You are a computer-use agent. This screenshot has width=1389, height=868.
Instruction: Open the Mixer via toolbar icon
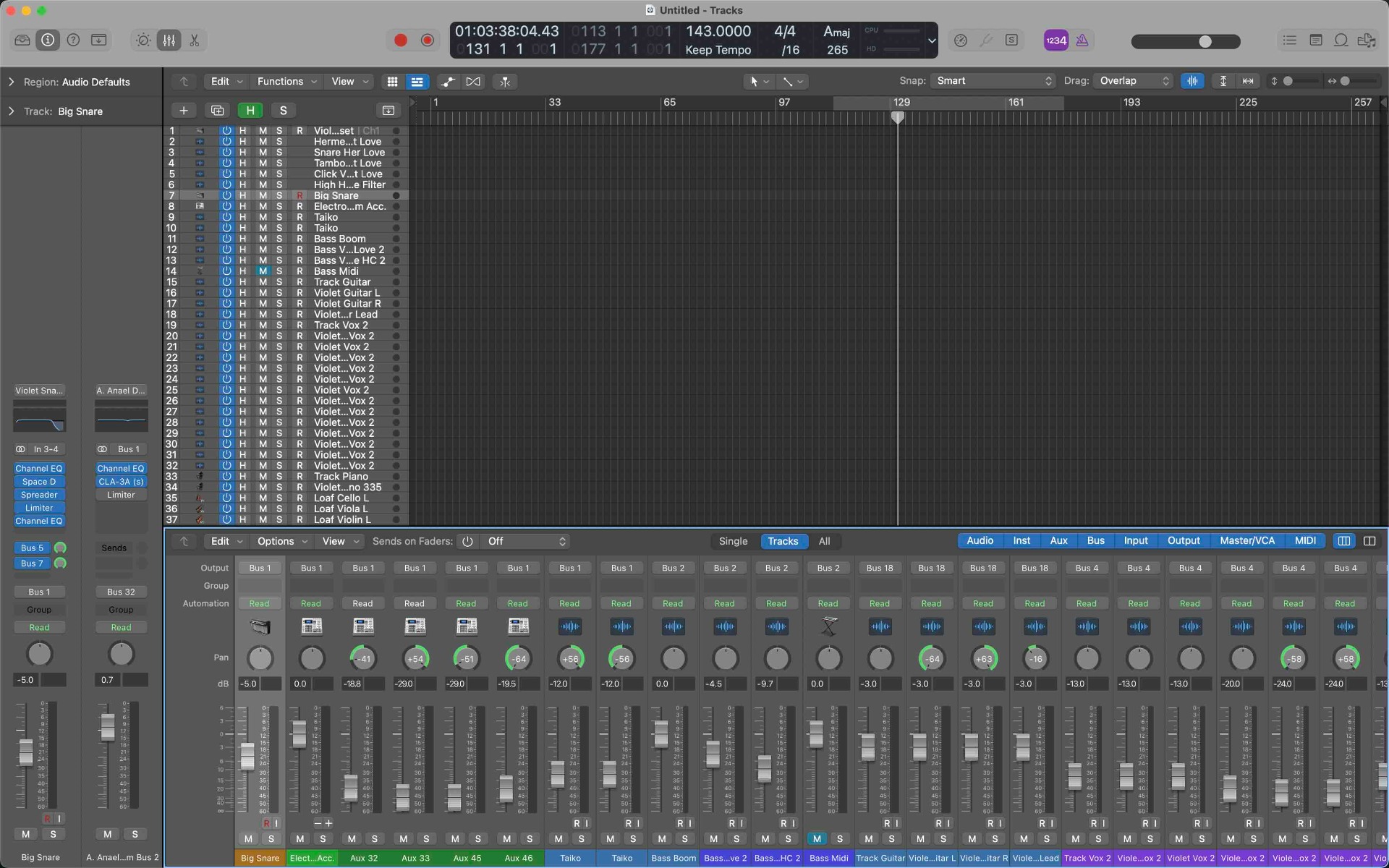169,41
